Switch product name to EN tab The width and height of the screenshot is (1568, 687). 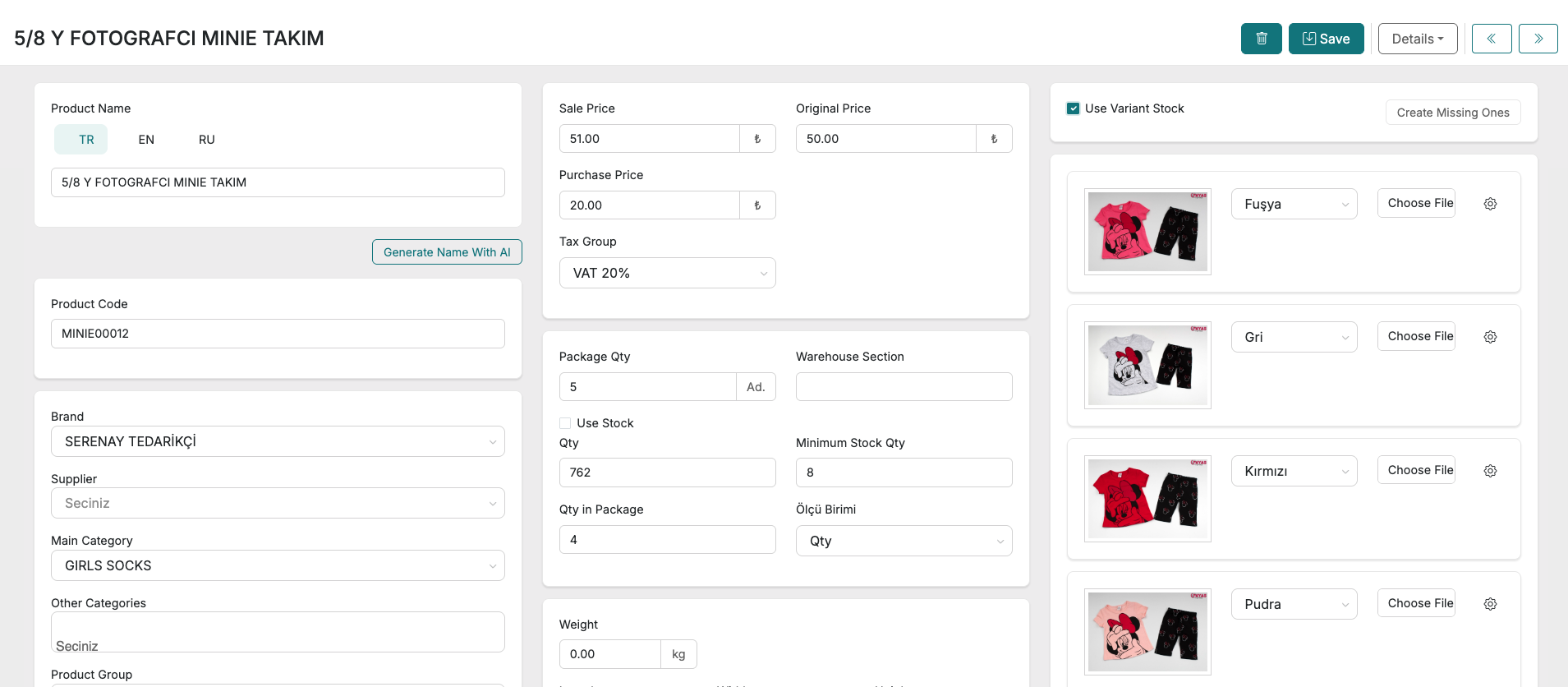[x=146, y=140]
